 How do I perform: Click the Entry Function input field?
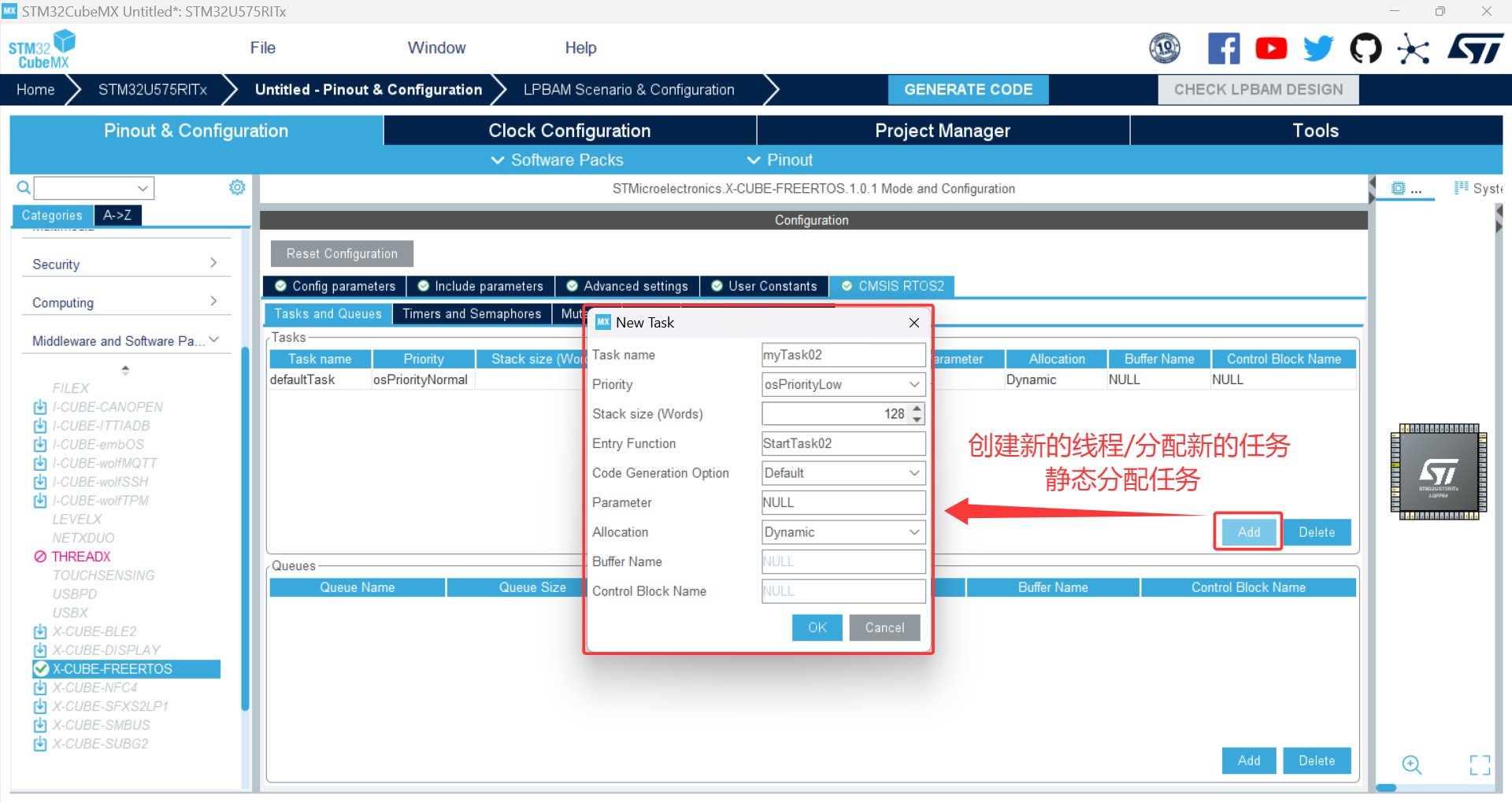[x=843, y=443]
